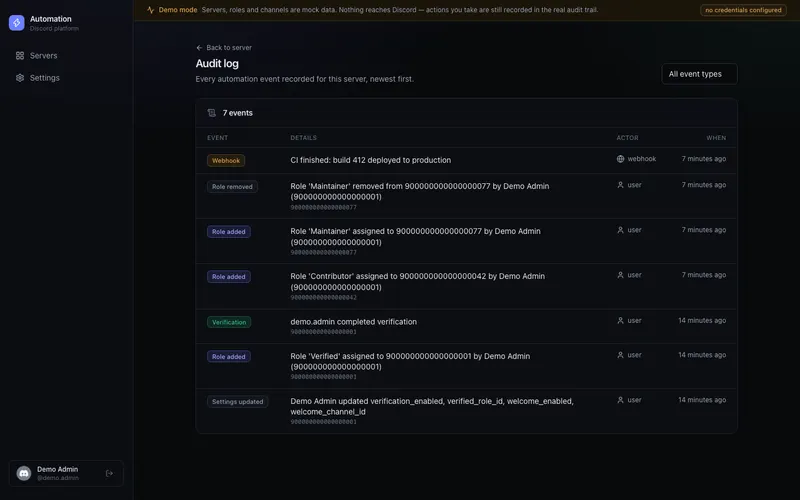Click the ID 900000000000000042 under Contributor row
Screen dimensions: 800x500
point(323,297)
